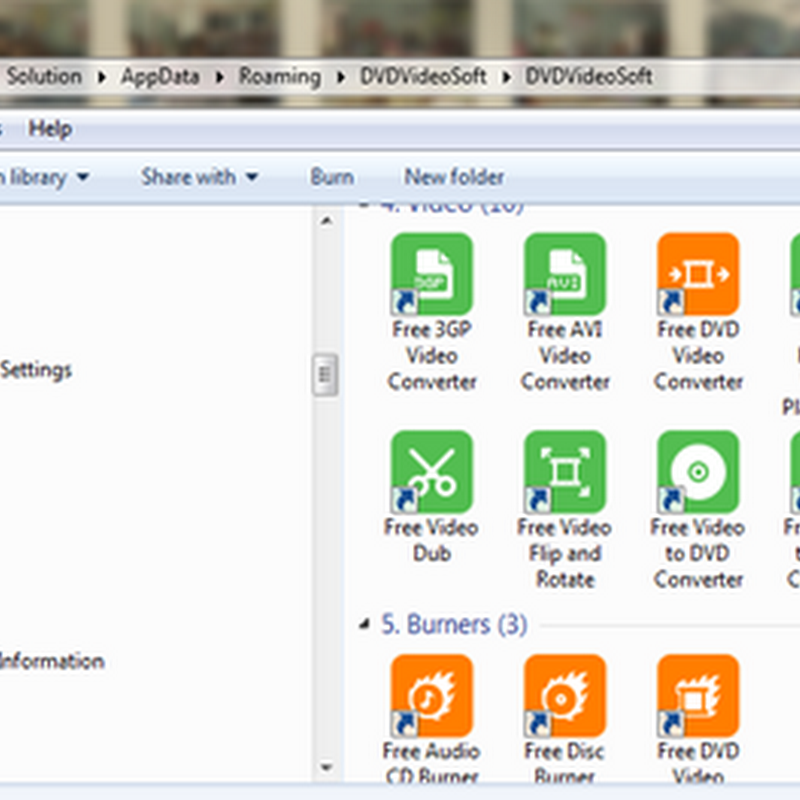The width and height of the screenshot is (800, 800).
Task: Go to last DVDVideoSoft breadcrumb
Action: pyautogui.click(x=589, y=77)
